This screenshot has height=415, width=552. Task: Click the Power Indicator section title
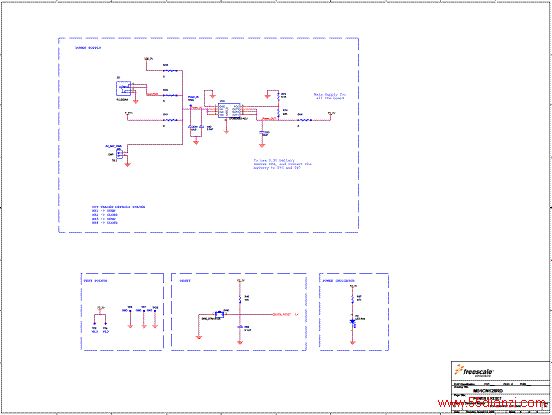pyautogui.click(x=338, y=281)
